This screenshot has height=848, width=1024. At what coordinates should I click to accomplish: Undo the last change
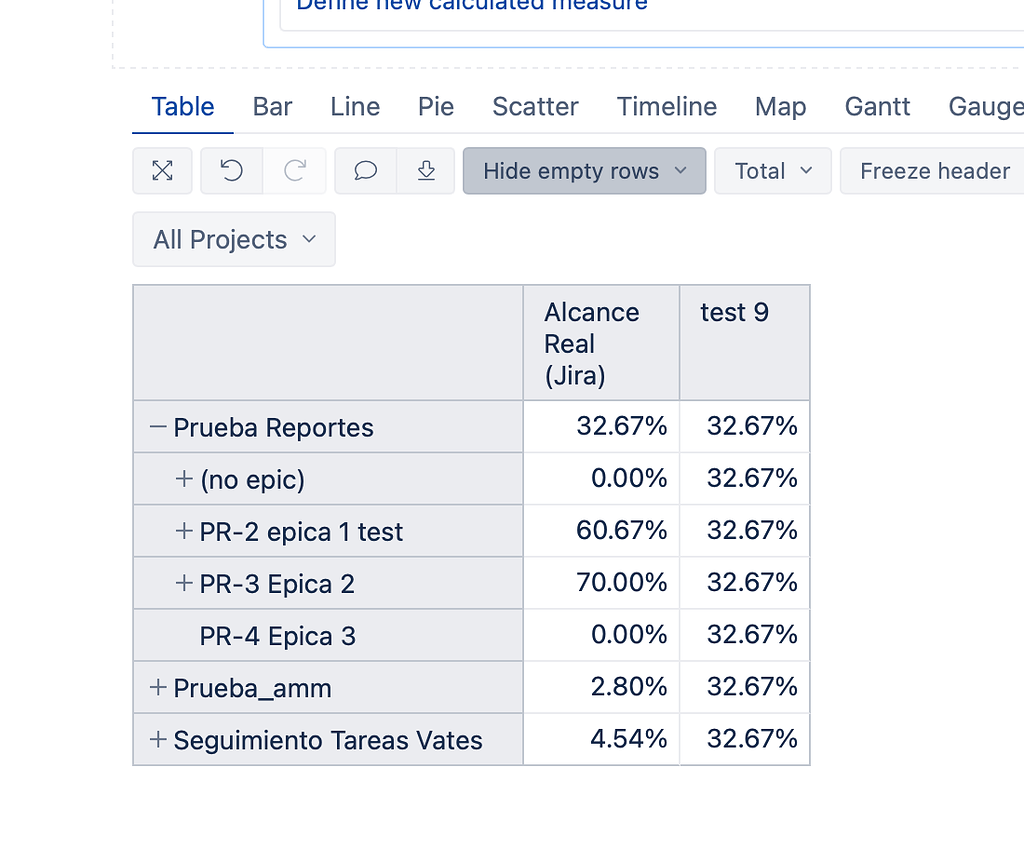230,171
